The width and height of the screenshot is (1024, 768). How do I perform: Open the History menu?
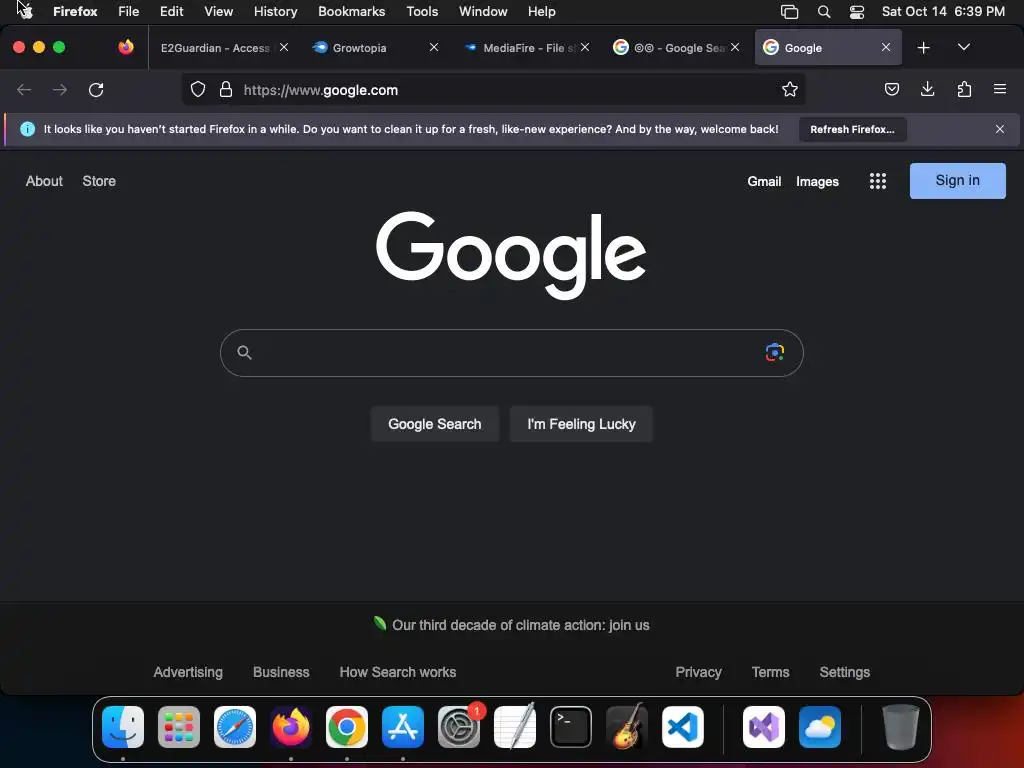click(275, 11)
